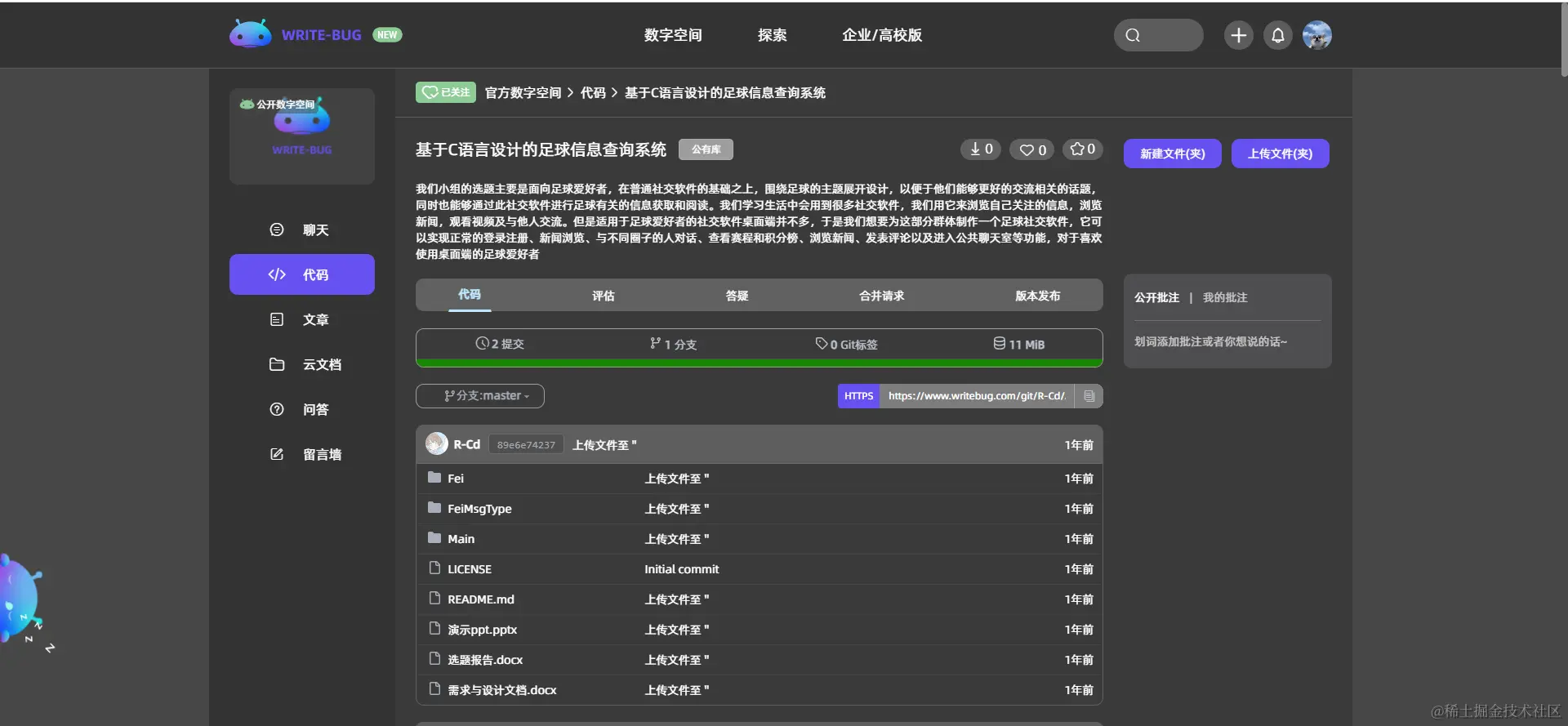This screenshot has height=726, width=1568.
Task: Open 代码 breadcrumb link
Action: [594, 92]
